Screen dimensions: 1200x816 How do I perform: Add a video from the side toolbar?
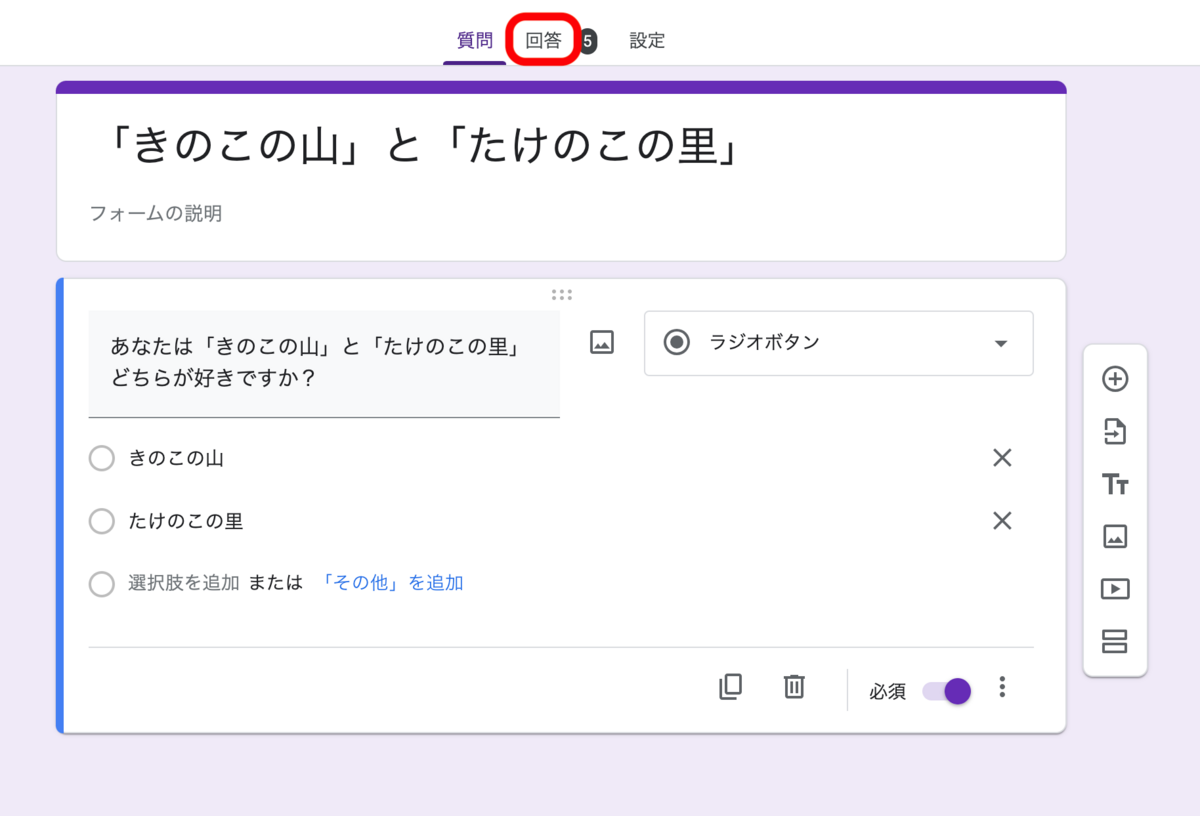[x=1115, y=589]
